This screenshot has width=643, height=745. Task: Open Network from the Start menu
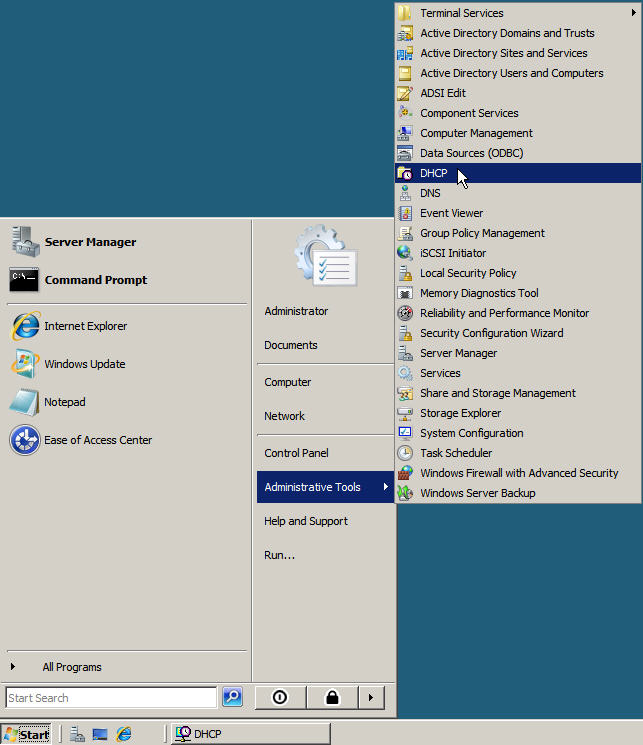[284, 416]
